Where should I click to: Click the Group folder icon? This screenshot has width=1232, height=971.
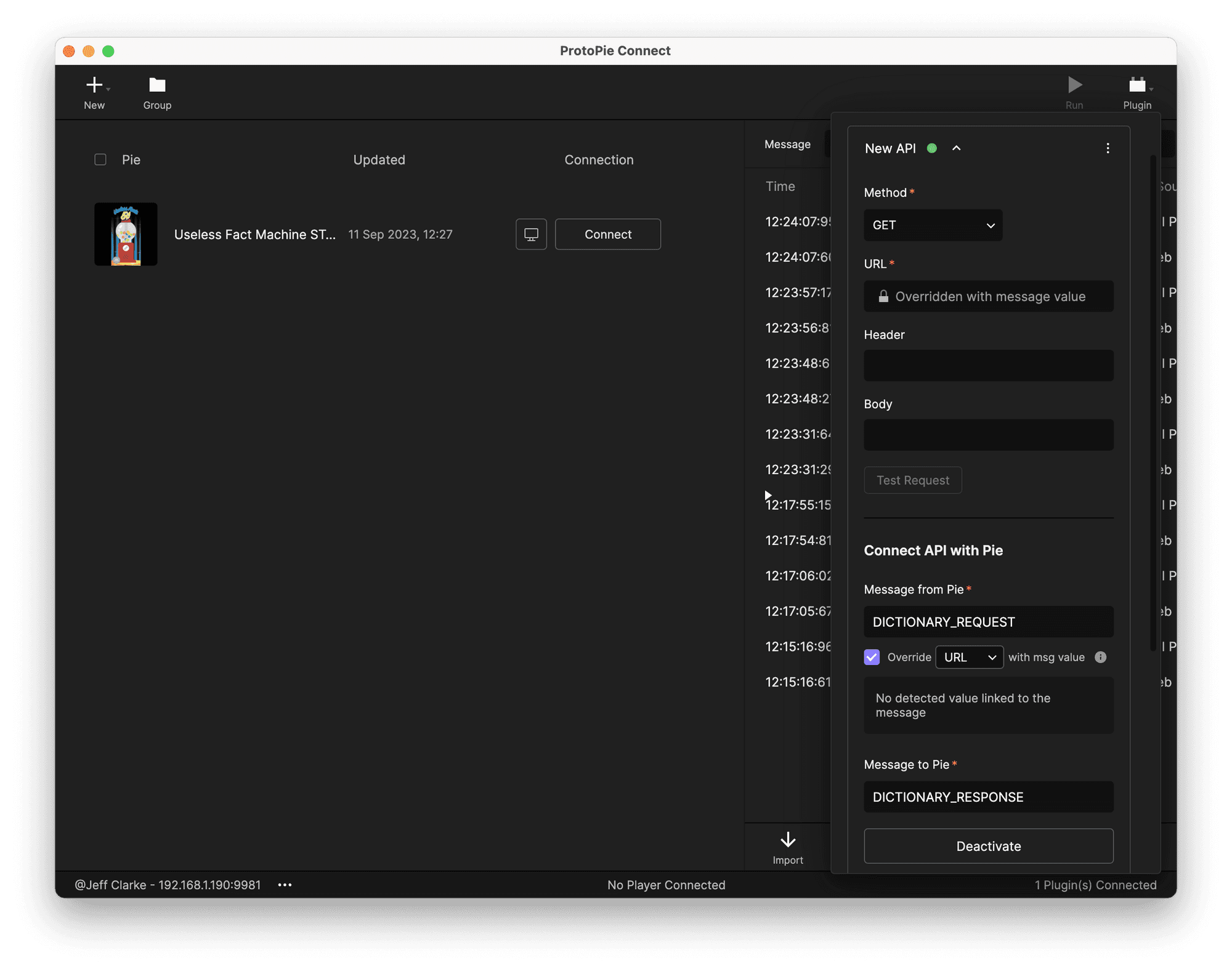tap(157, 85)
